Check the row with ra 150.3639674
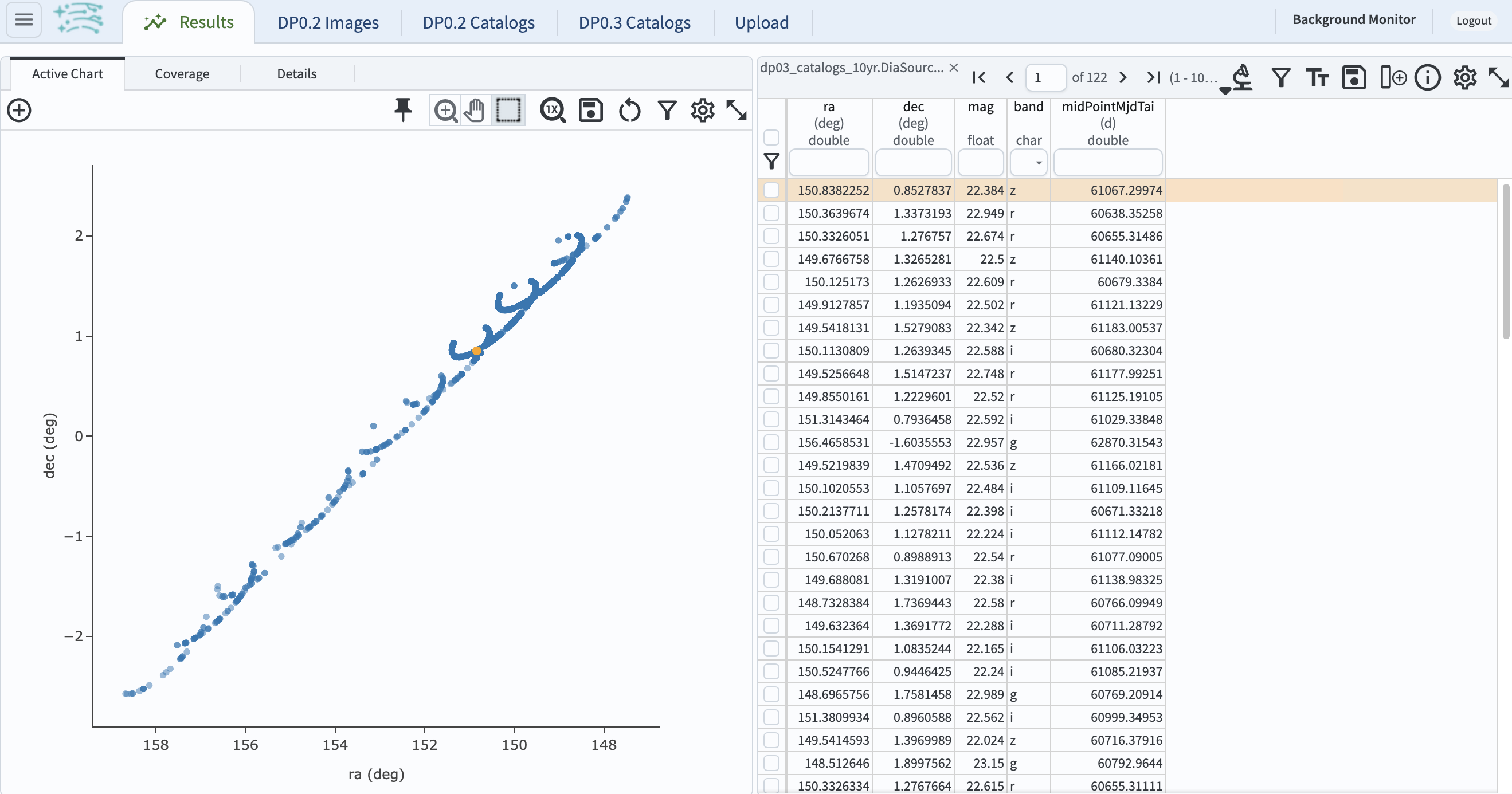The width and height of the screenshot is (1512, 794). [771, 213]
